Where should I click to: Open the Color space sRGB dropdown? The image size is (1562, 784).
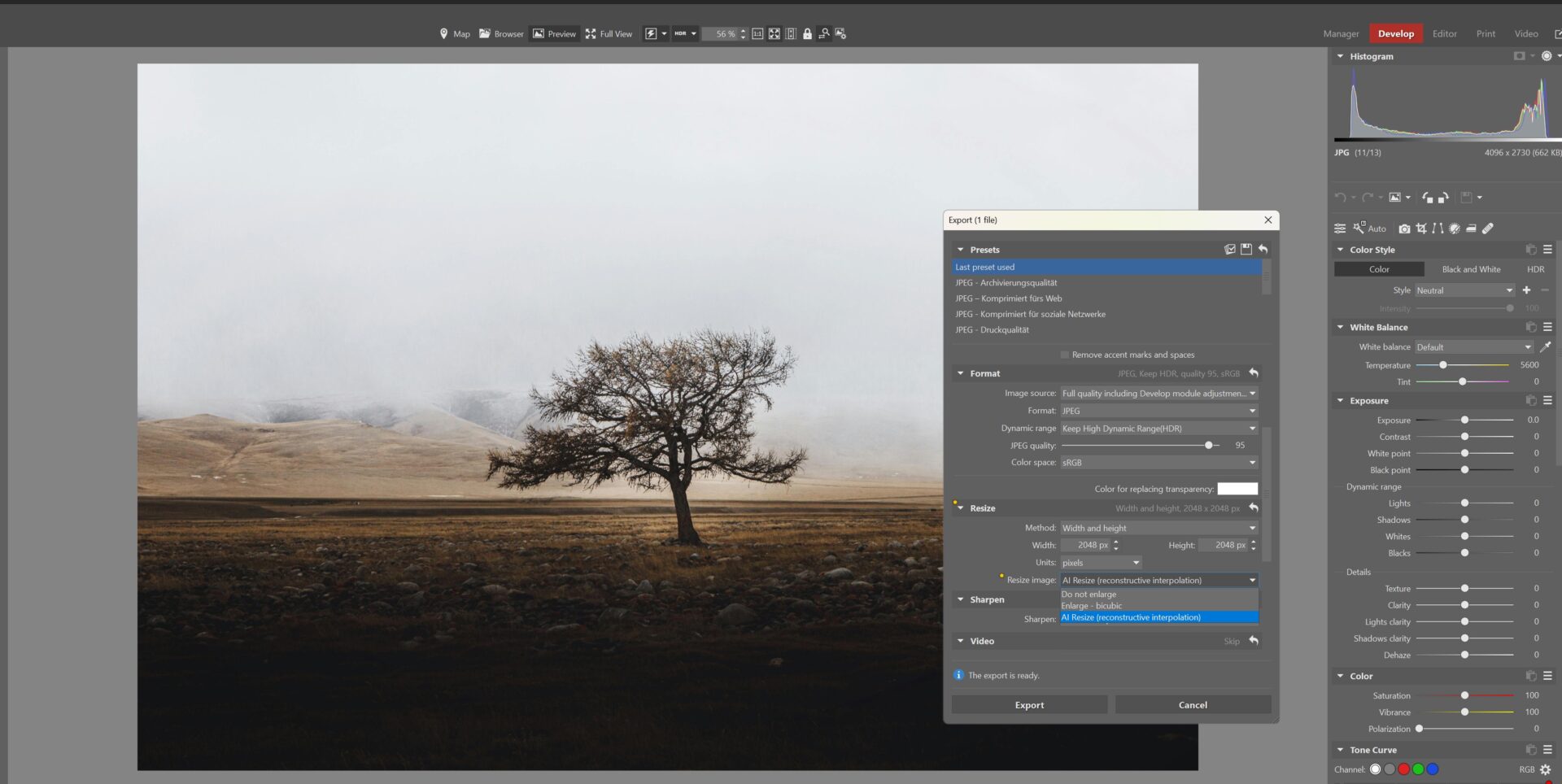click(1159, 463)
